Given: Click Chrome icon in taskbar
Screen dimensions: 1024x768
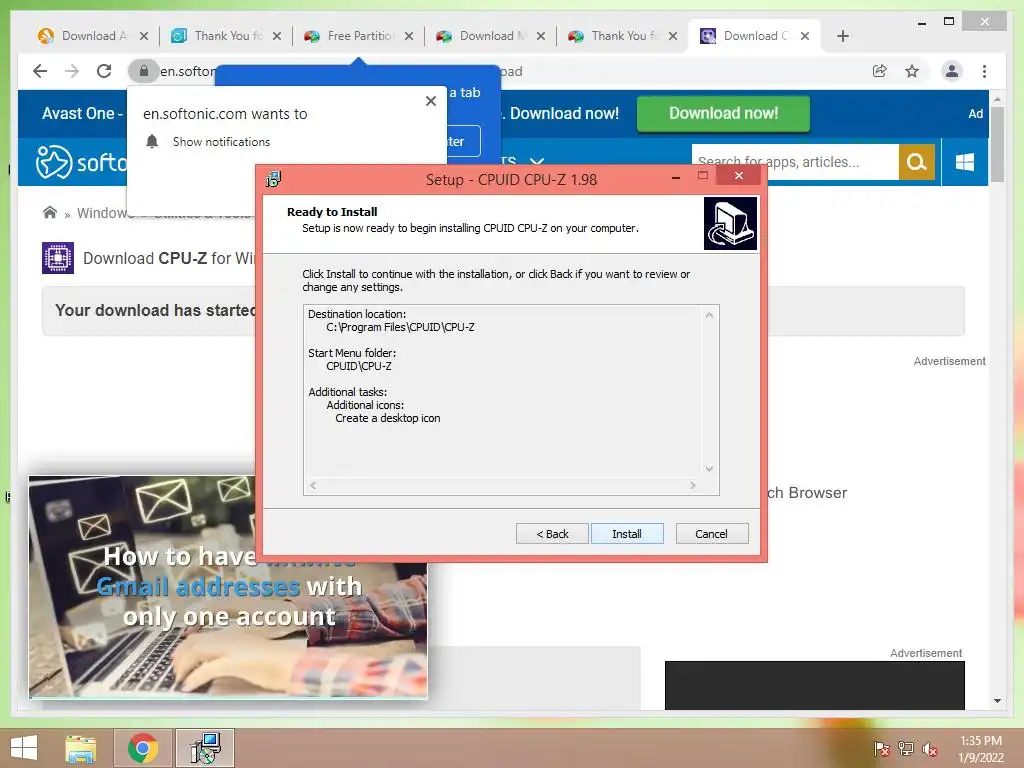Looking at the screenshot, I should 142,748.
